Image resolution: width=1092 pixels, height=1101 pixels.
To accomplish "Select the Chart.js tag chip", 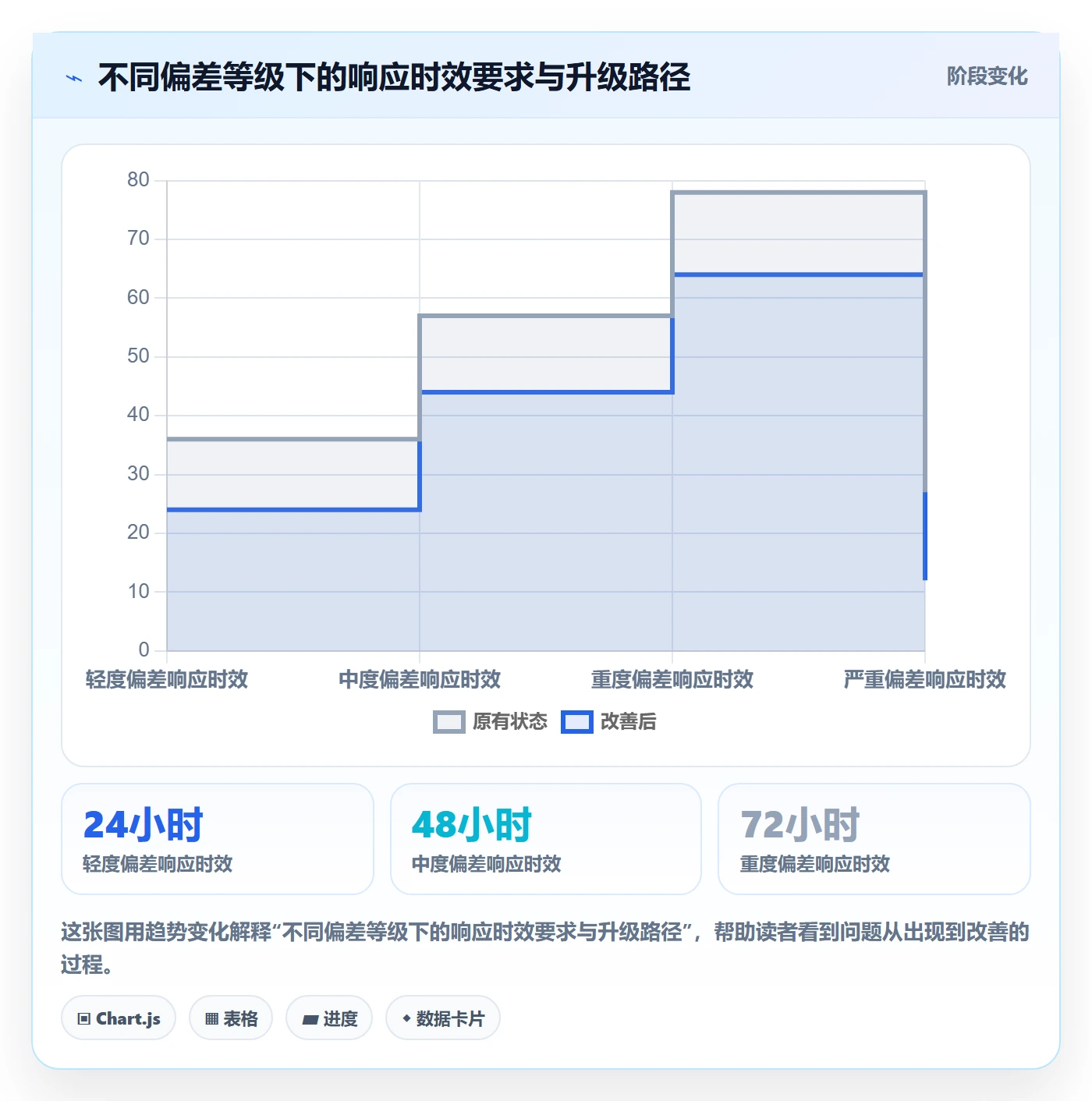I will pos(119,1018).
